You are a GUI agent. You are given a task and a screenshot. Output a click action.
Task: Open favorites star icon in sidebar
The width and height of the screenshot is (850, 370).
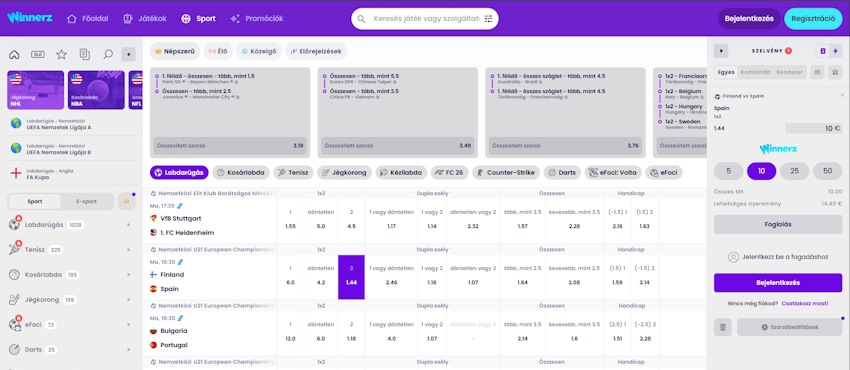pyautogui.click(x=61, y=54)
